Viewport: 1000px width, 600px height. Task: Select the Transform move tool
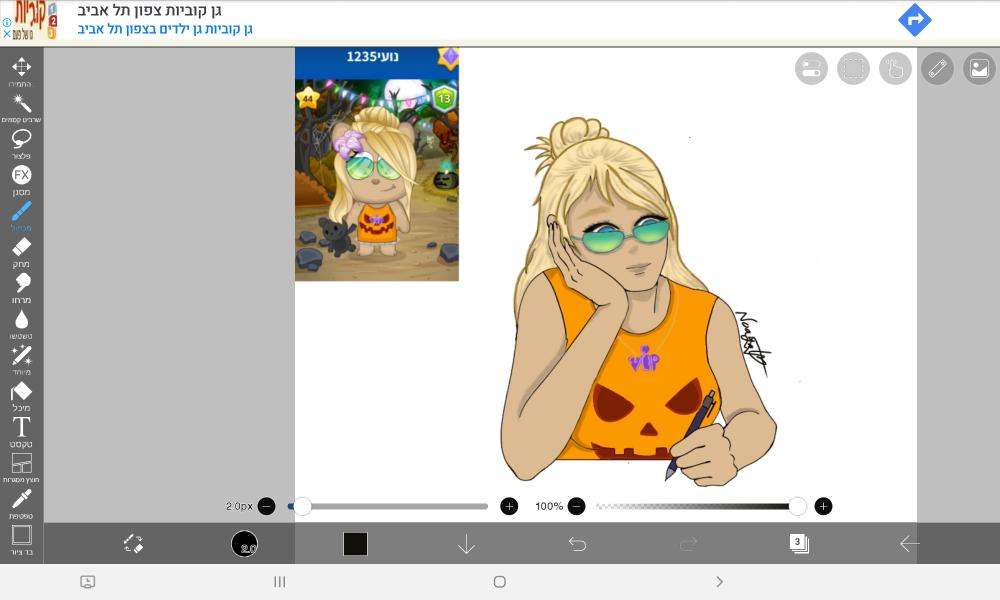coord(21,68)
